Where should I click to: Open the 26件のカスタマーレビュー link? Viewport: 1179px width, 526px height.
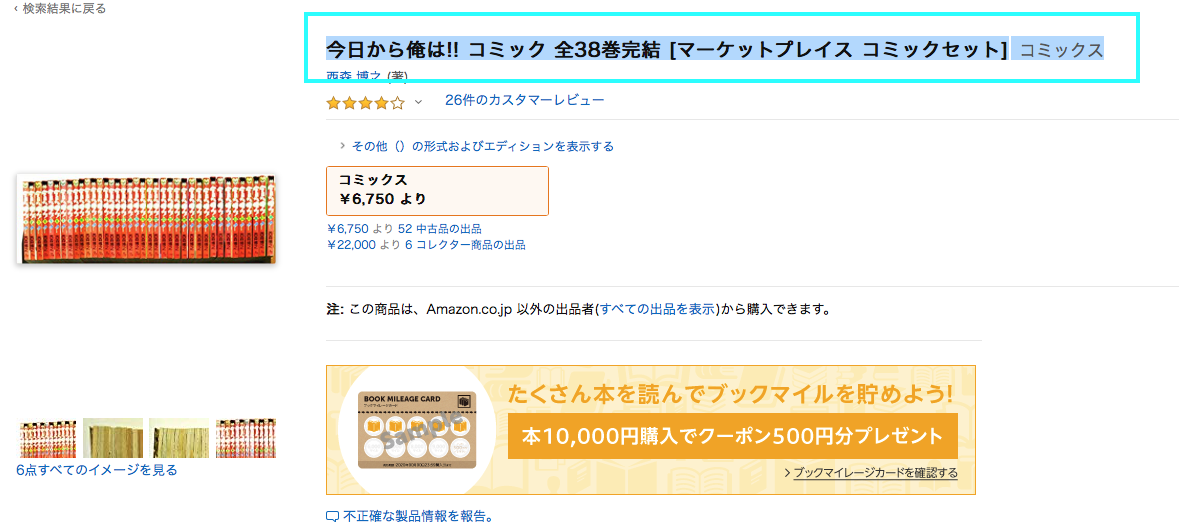click(525, 100)
